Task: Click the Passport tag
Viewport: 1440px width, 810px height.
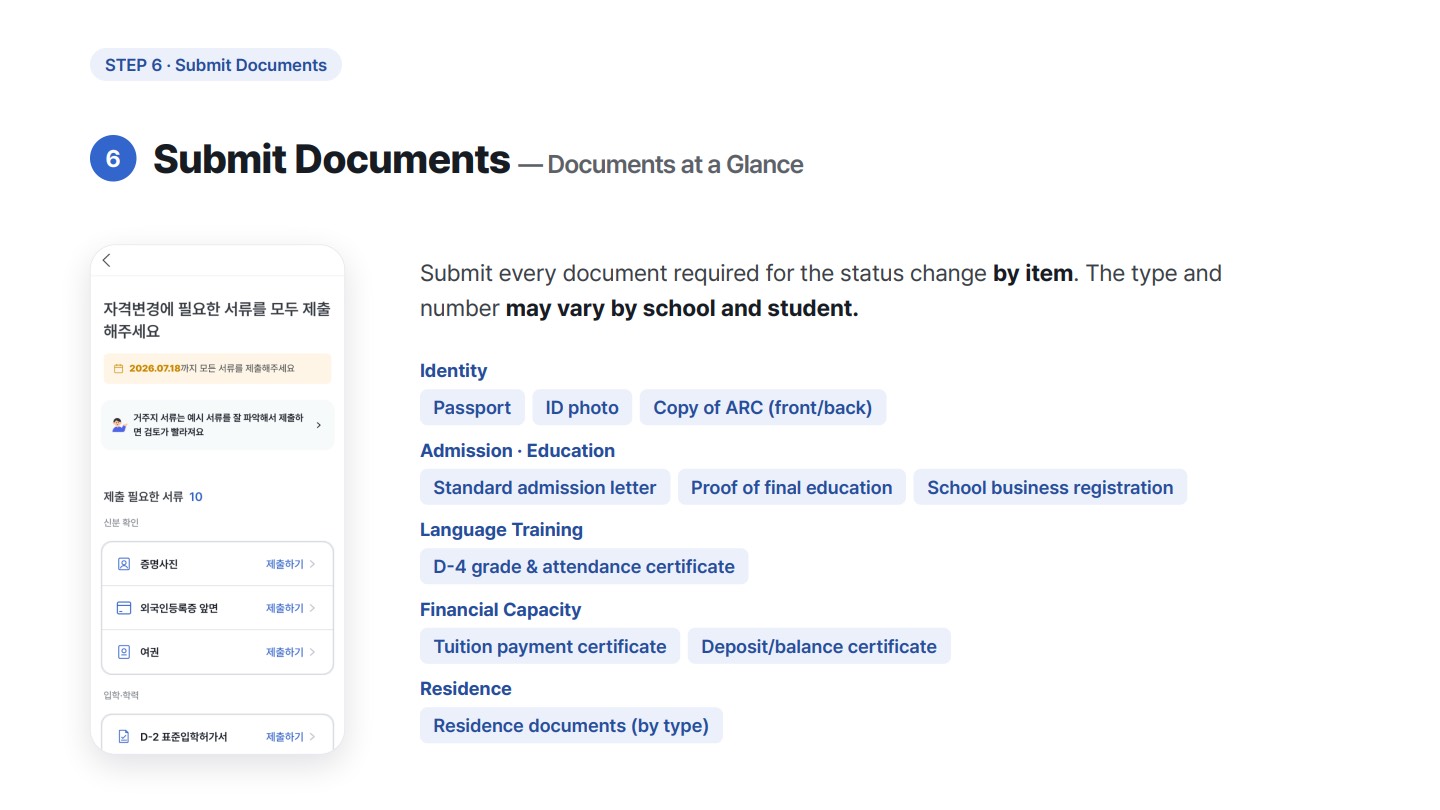Action: (x=472, y=407)
